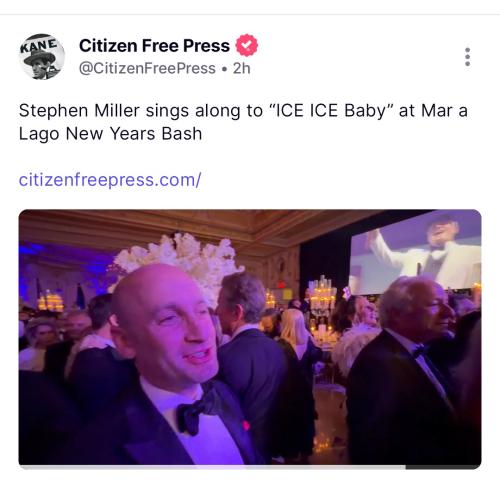Click the glowing candelabra in the video center
The width and height of the screenshot is (500, 488).
[322, 293]
